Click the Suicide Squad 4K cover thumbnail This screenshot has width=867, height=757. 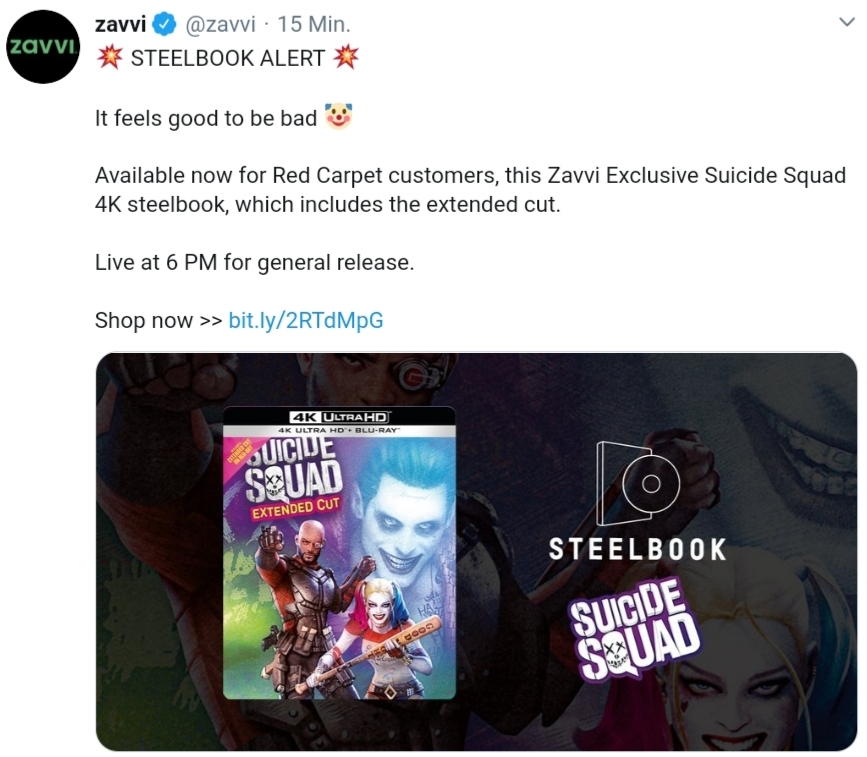tap(339, 553)
